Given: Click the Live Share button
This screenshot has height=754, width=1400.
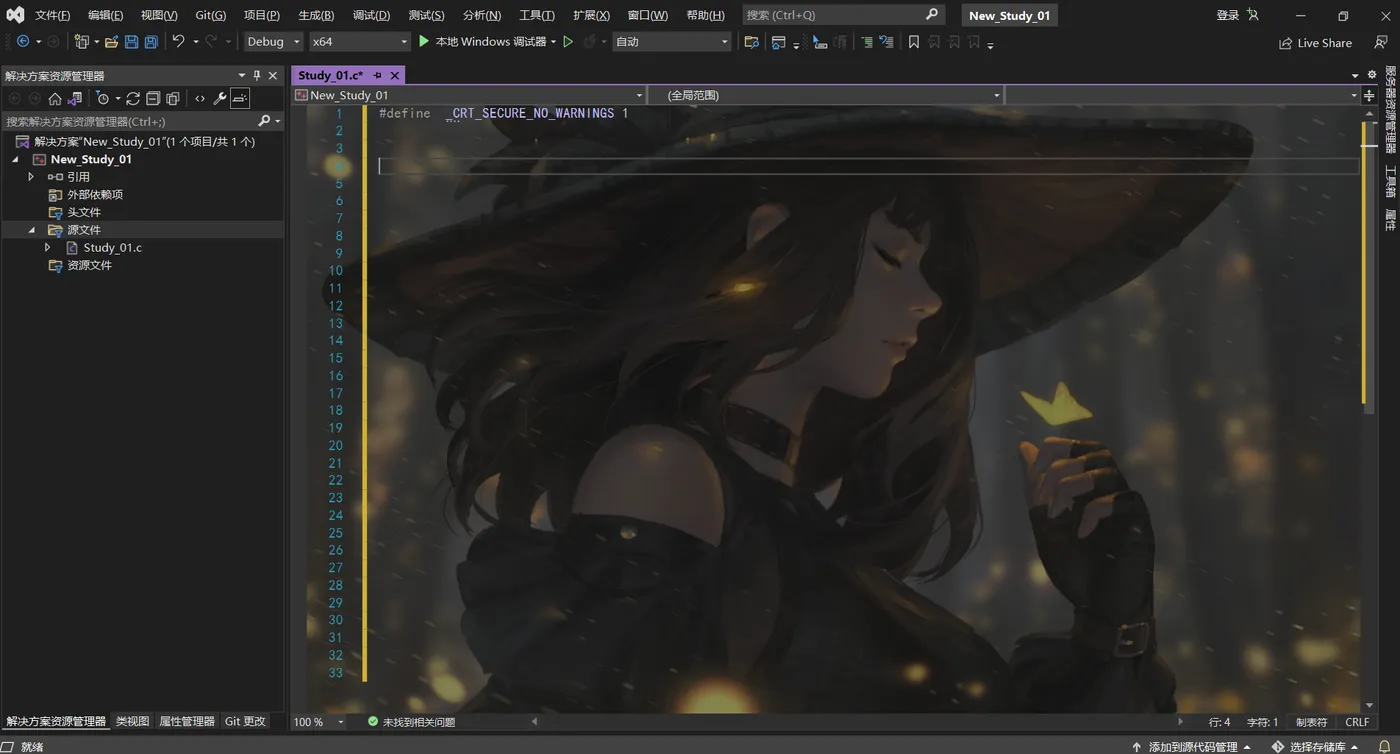Looking at the screenshot, I should point(1315,43).
